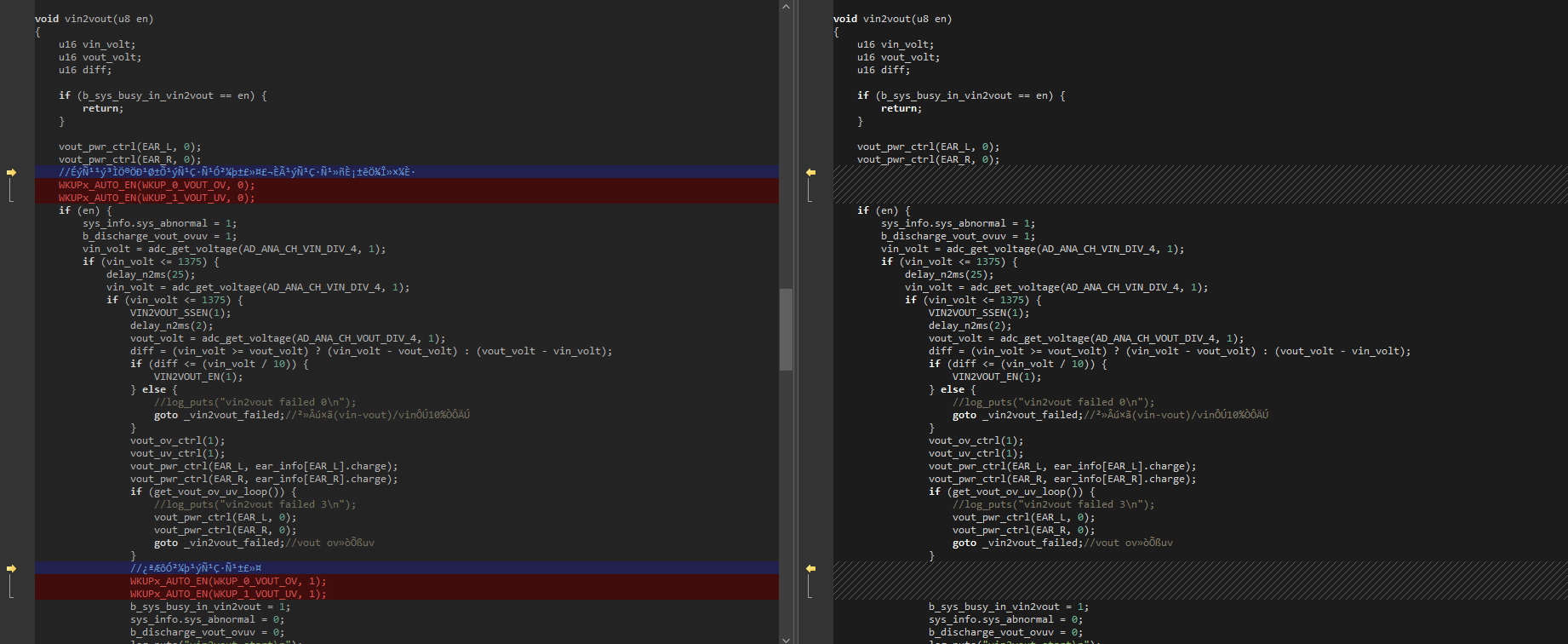Click 'if (diff <= (vin_volt / 10))' in left pane
The image size is (1568, 644).
[220, 364]
